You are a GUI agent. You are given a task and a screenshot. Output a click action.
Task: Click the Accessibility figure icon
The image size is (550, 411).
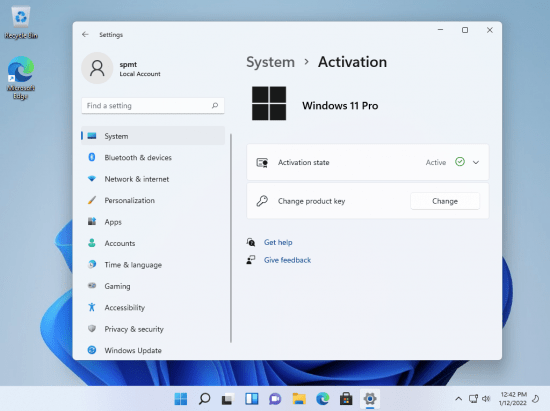pos(92,307)
